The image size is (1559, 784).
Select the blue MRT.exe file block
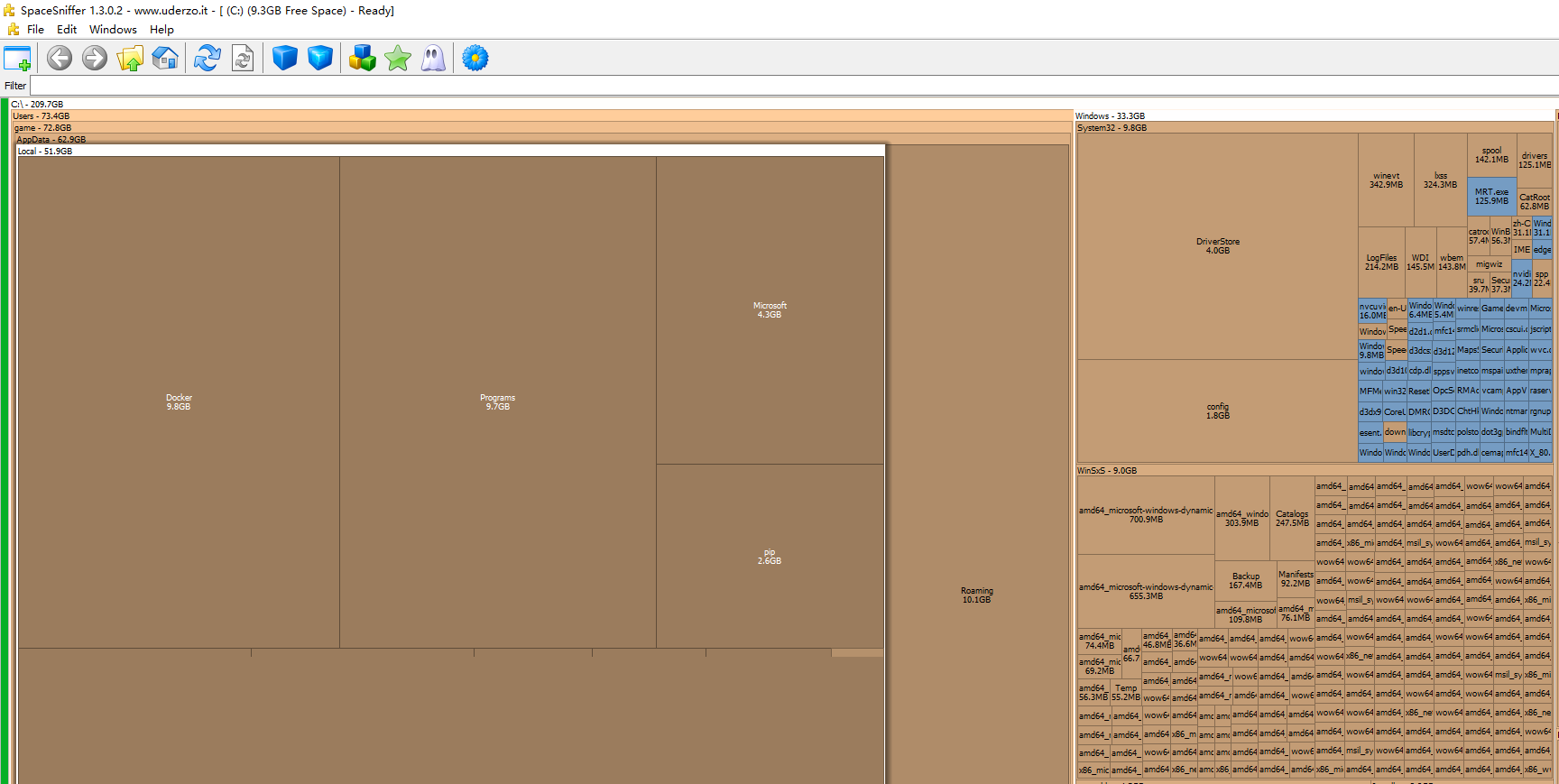pyautogui.click(x=1491, y=197)
